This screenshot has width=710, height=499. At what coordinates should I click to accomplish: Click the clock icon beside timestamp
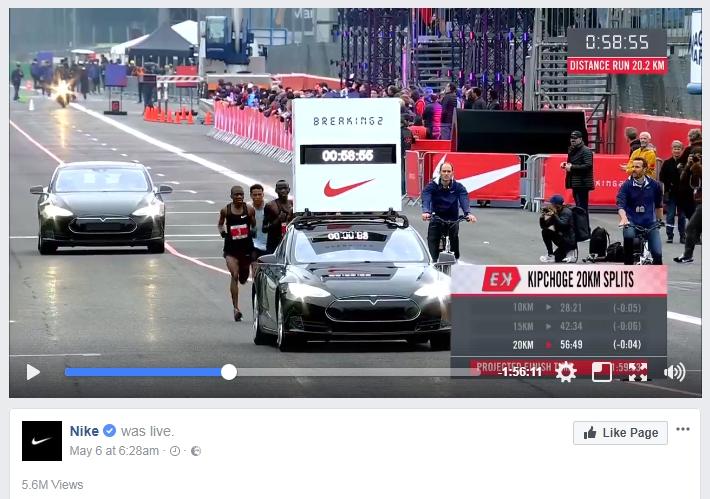(175, 451)
